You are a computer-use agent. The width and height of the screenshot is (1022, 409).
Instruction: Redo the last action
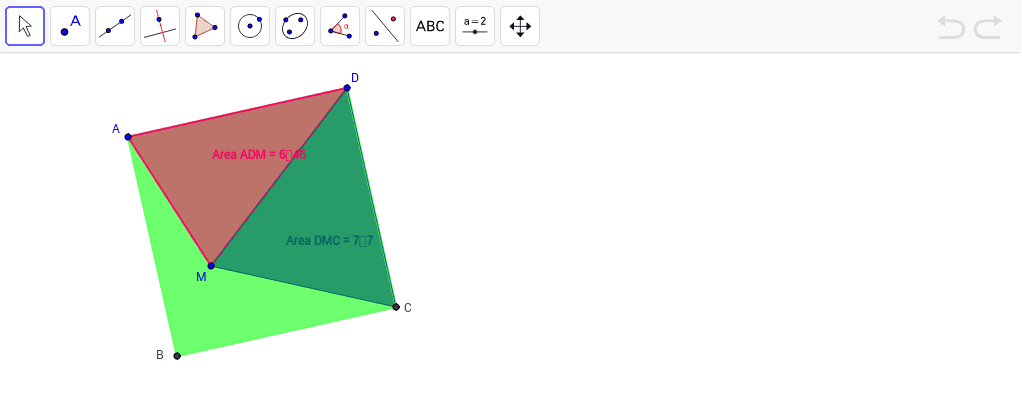coord(988,27)
